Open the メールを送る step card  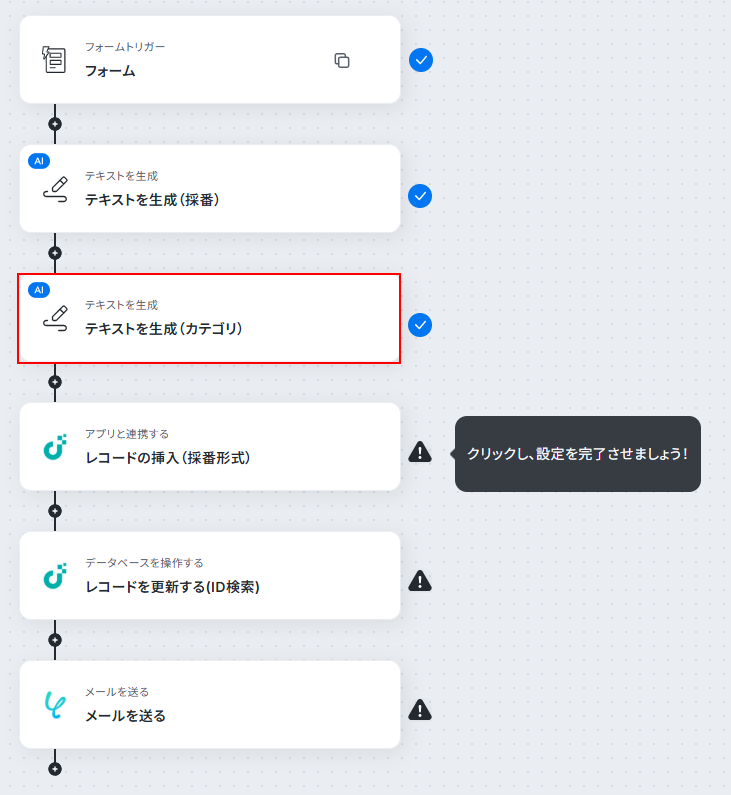pyautogui.click(x=210, y=704)
